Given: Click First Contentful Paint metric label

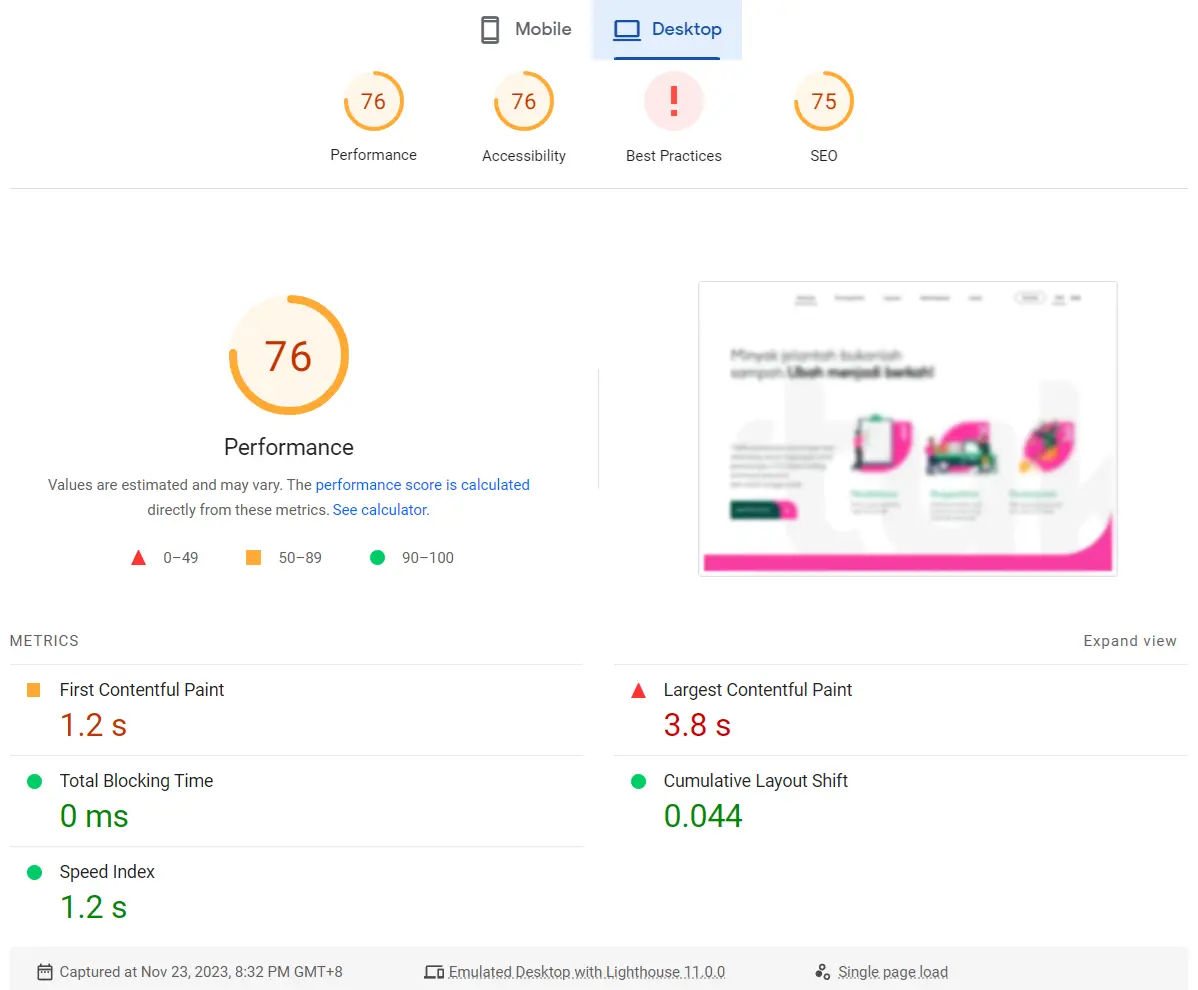Looking at the screenshot, I should (x=141, y=690).
